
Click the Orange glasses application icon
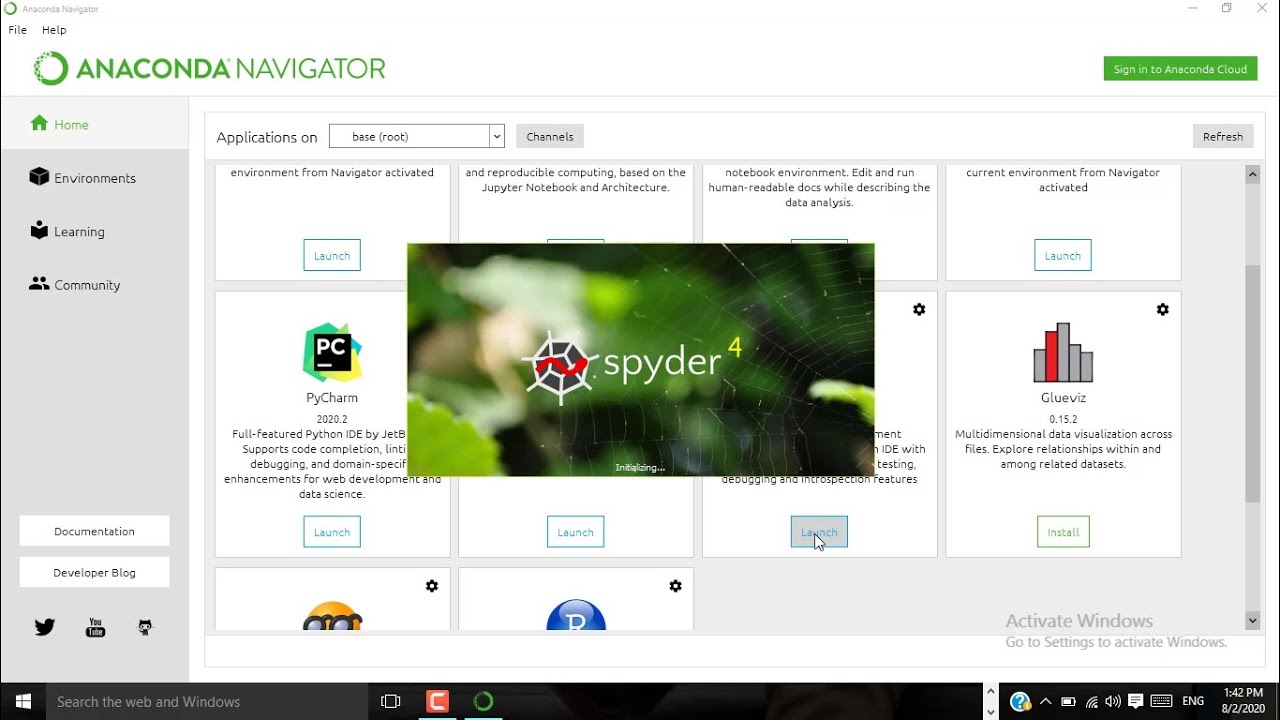pos(332,615)
